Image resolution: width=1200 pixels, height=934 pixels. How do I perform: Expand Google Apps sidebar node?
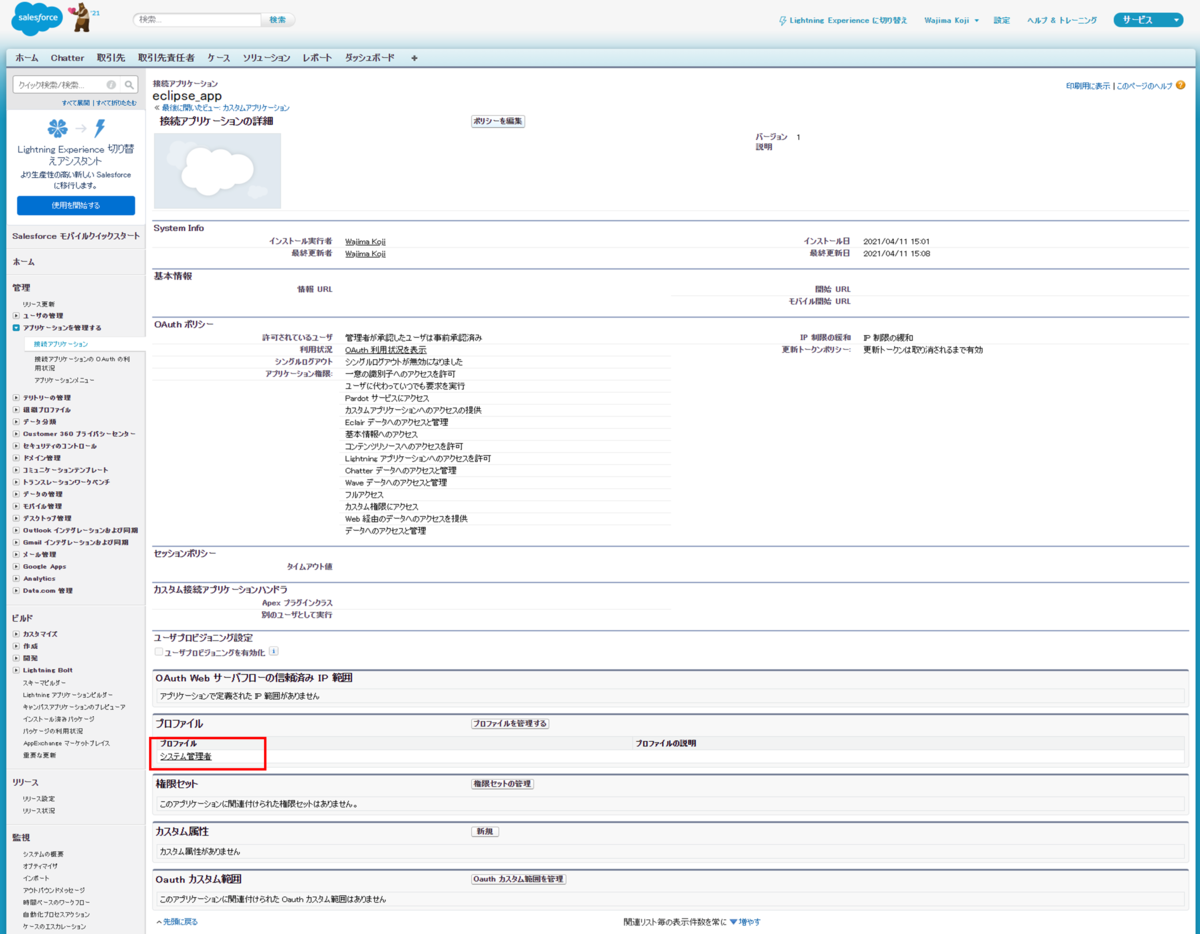coord(15,566)
